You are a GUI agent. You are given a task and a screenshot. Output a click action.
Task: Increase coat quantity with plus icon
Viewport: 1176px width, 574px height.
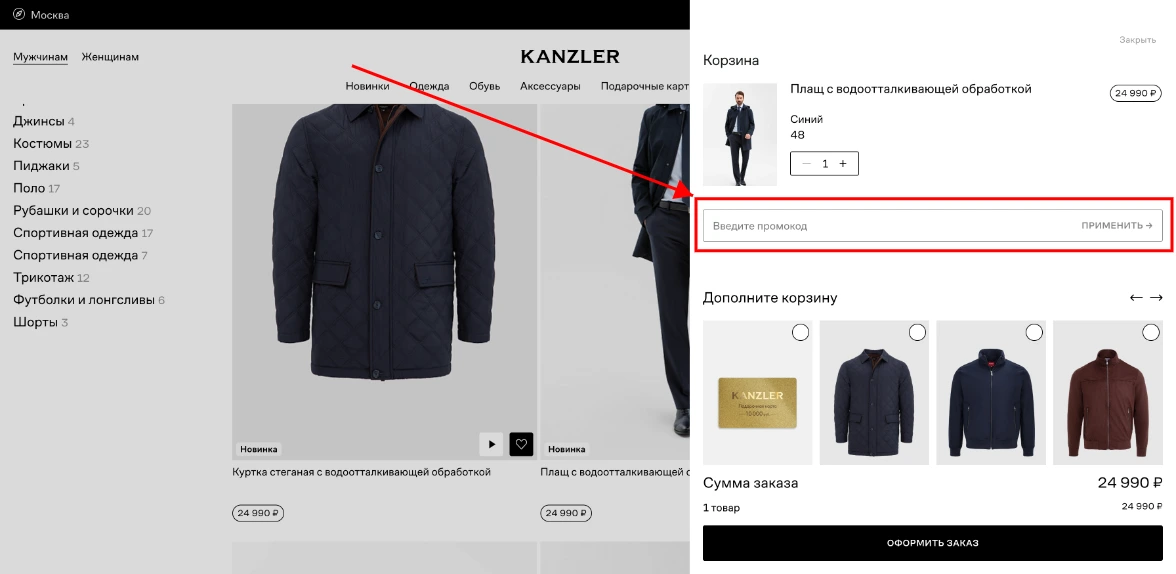point(843,164)
